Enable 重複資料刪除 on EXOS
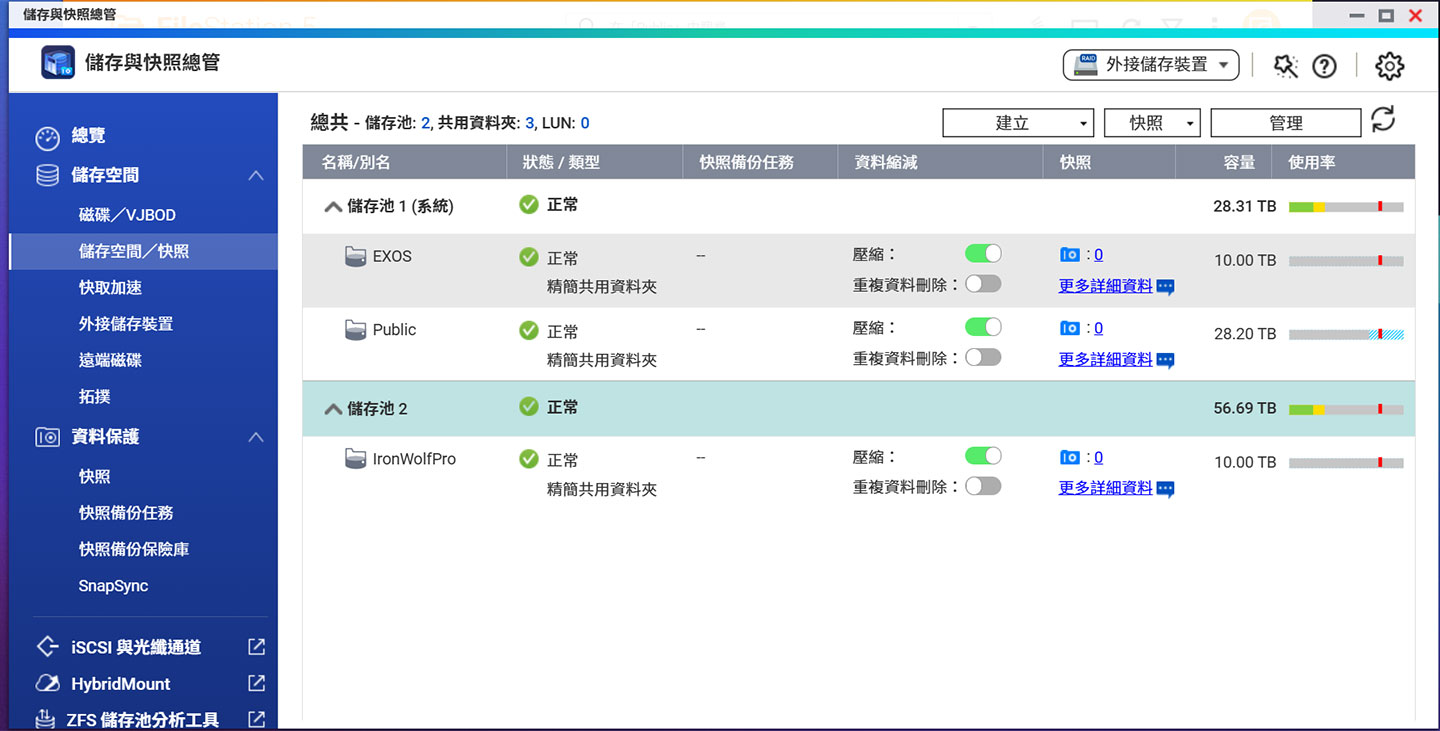 pos(982,283)
